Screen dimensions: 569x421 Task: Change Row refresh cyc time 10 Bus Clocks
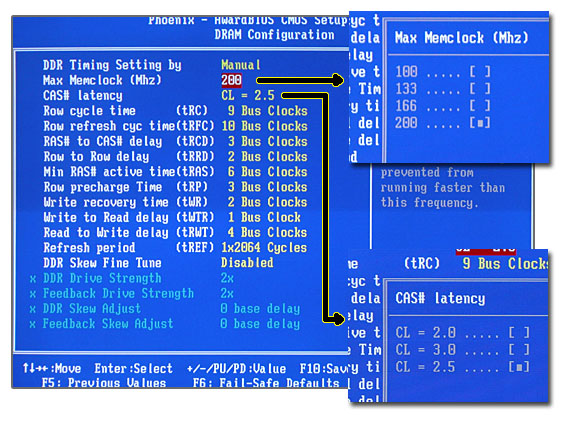coord(265,126)
